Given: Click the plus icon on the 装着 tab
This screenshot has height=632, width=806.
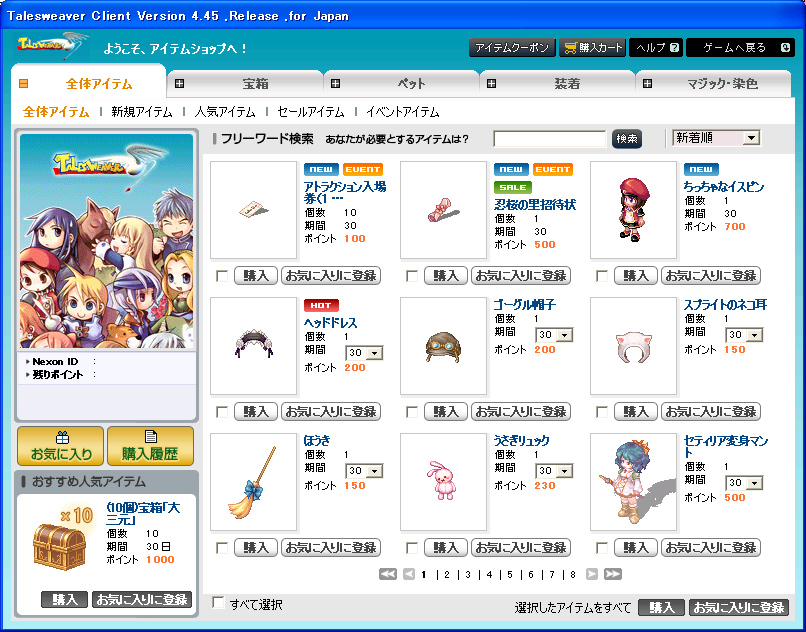Looking at the screenshot, I should [491, 84].
